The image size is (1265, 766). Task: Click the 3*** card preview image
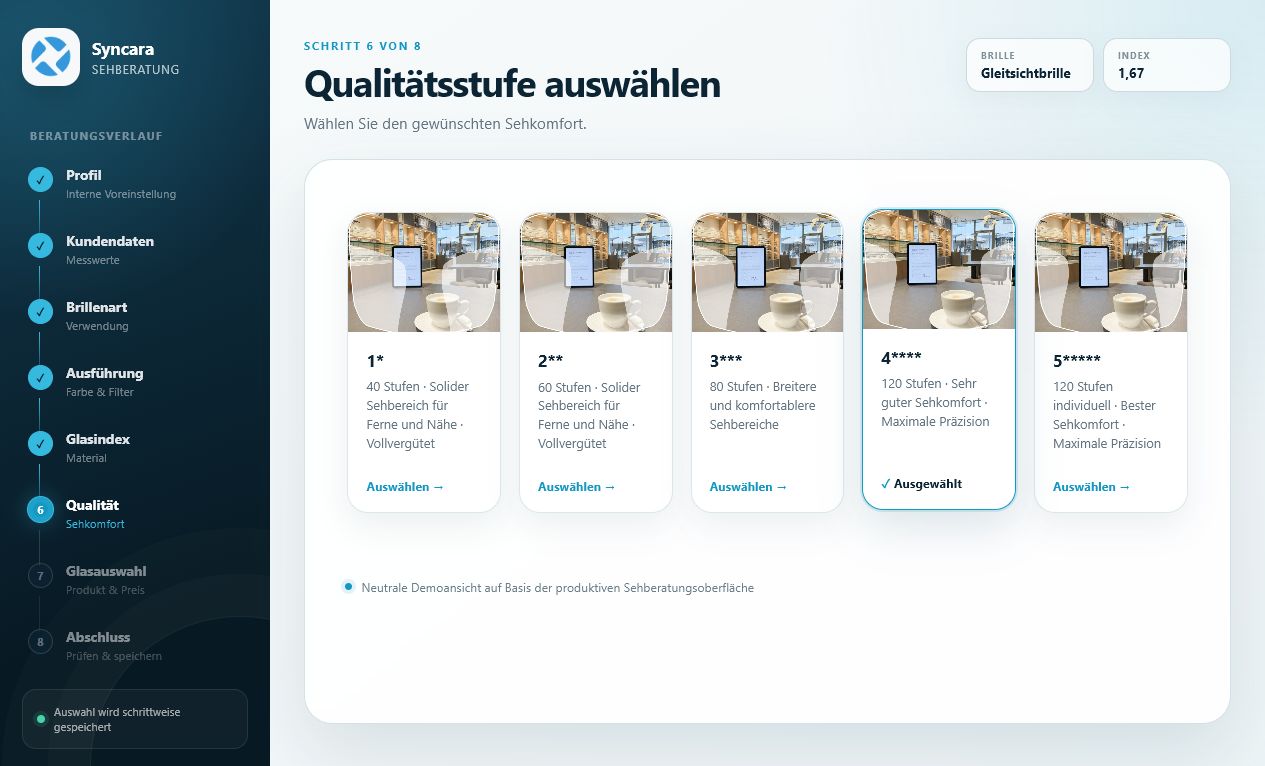[768, 272]
